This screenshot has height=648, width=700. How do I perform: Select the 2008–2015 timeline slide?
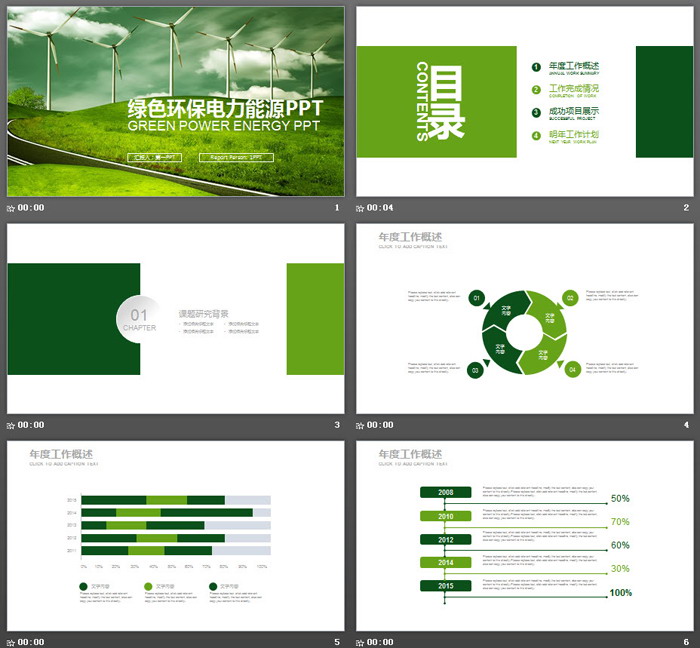pyautogui.click(x=524, y=535)
